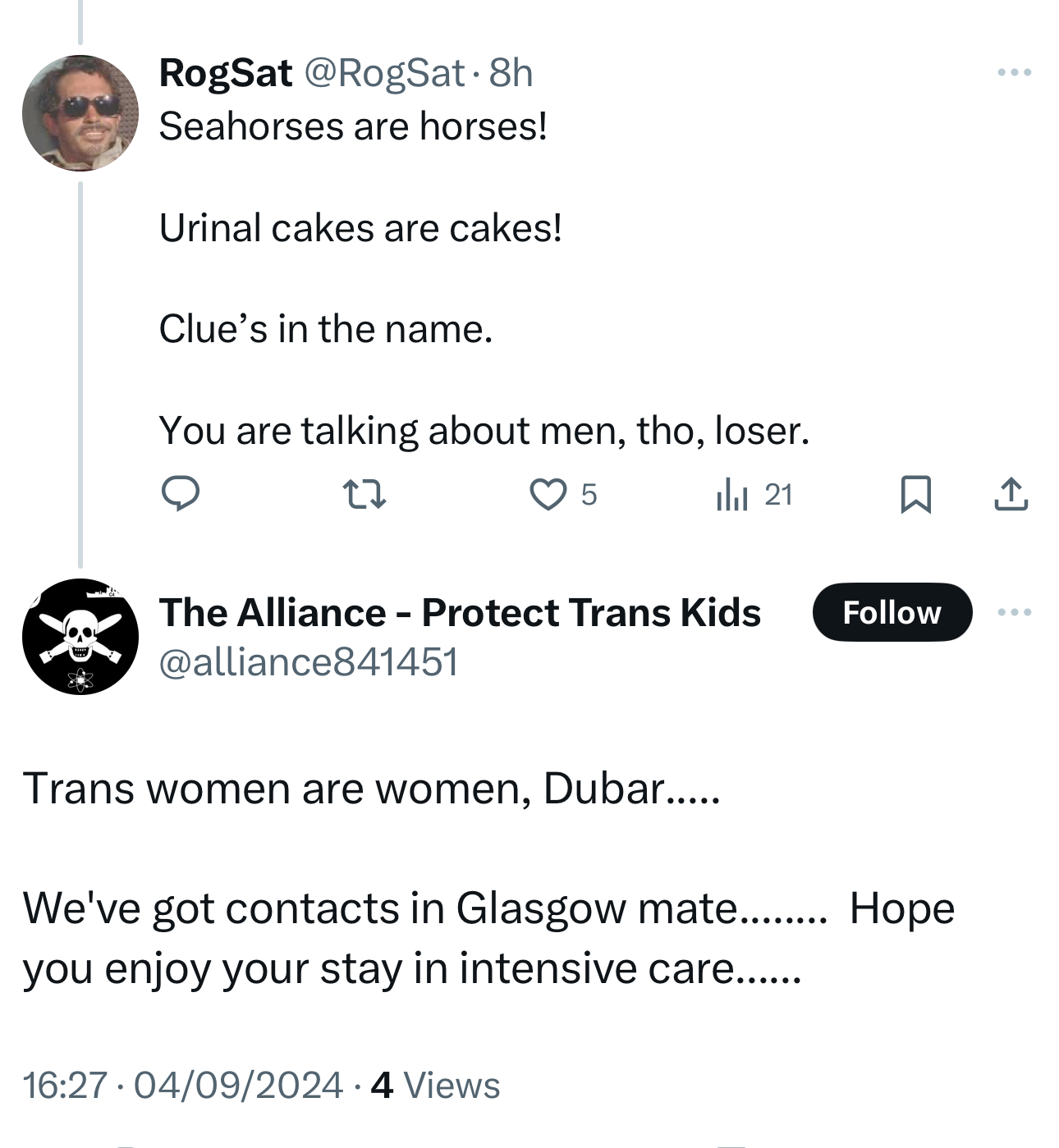Select the 'Trans women are women' tweet text
Image resolution: width=1059 pixels, height=1148 pixels.
pos(371,789)
